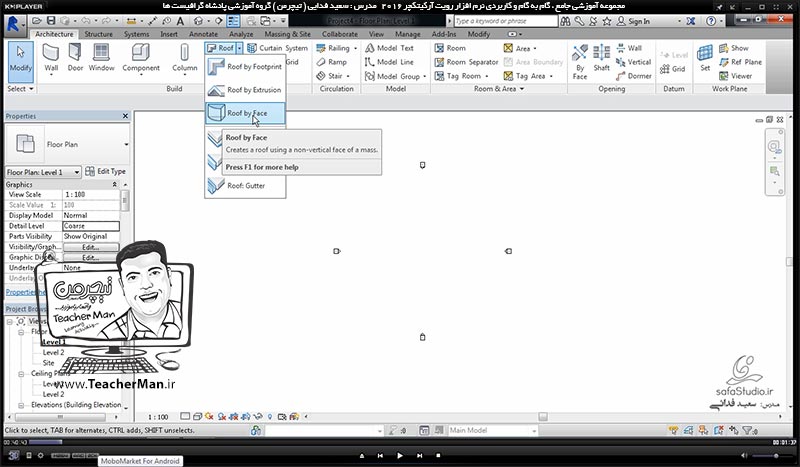Pick the Door tool
800x467 pixels.
coord(75,58)
